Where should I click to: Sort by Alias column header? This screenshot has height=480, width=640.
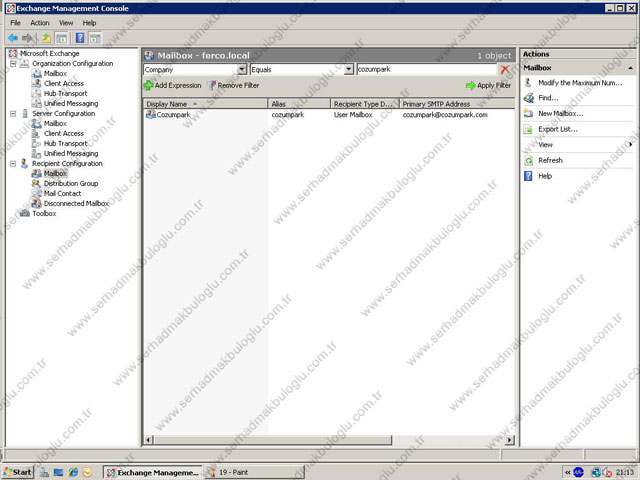pos(299,104)
